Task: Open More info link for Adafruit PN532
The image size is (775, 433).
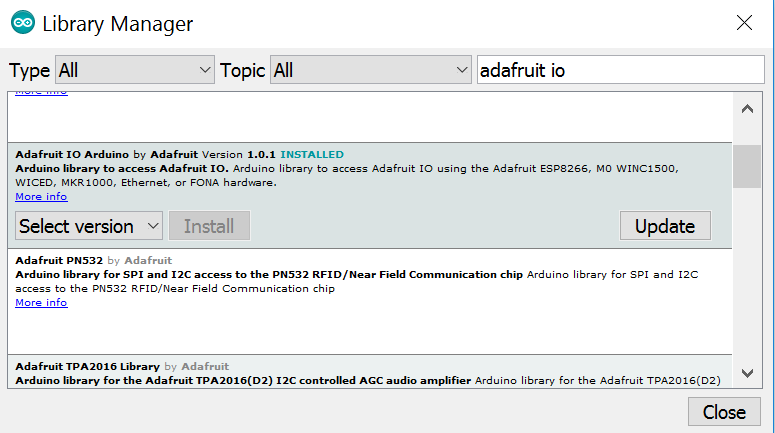Action: click(x=41, y=302)
